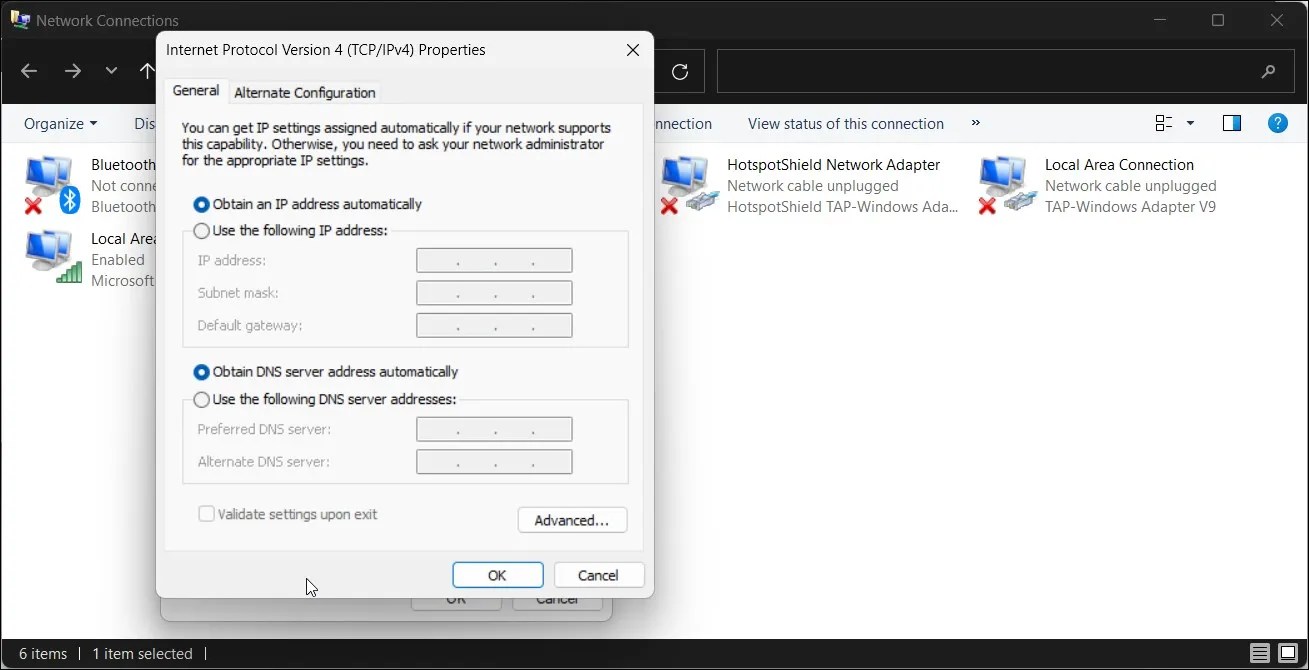1309x670 pixels.
Task: Select Use the following IP address
Action: pos(201,230)
